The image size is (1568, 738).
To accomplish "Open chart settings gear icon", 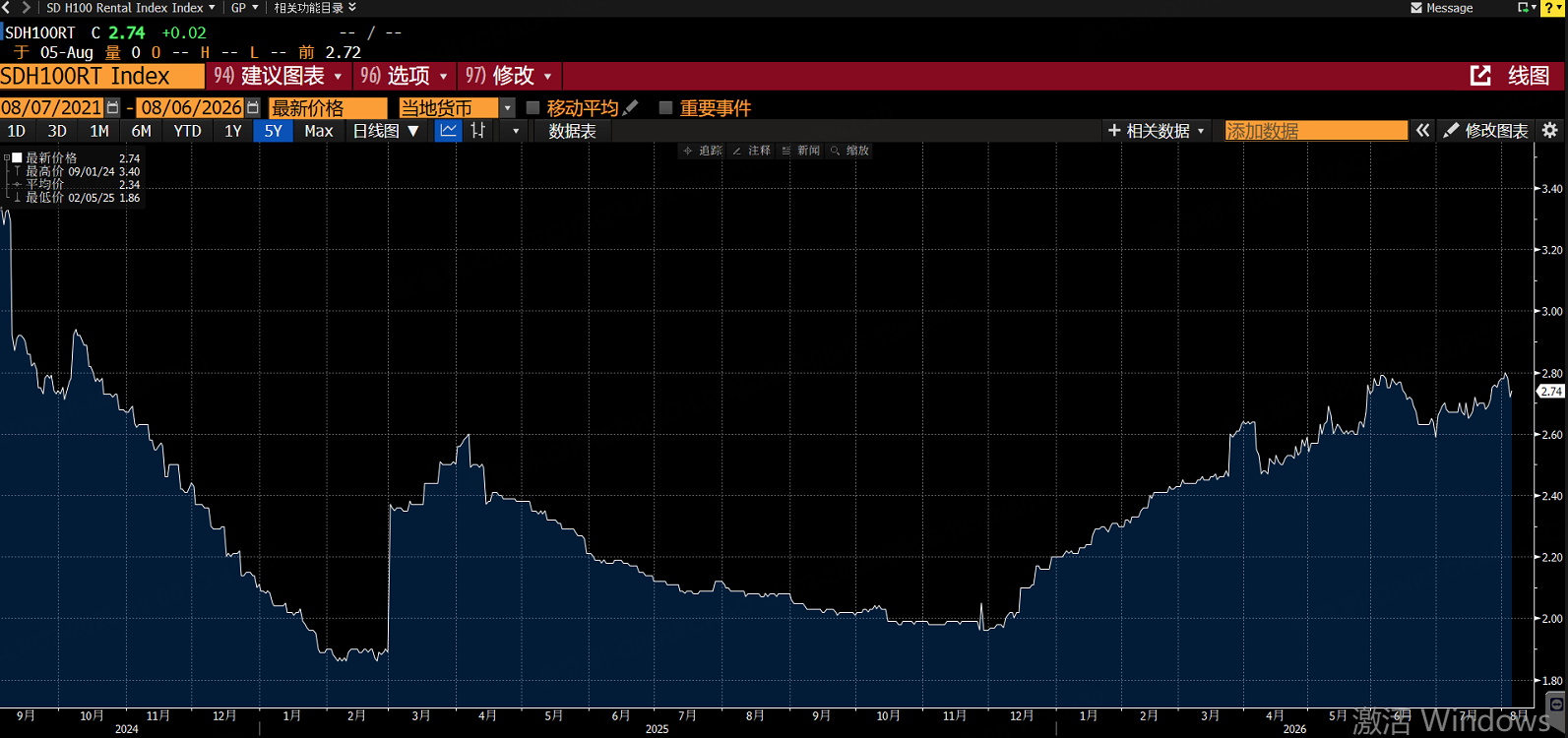I will [x=1549, y=131].
